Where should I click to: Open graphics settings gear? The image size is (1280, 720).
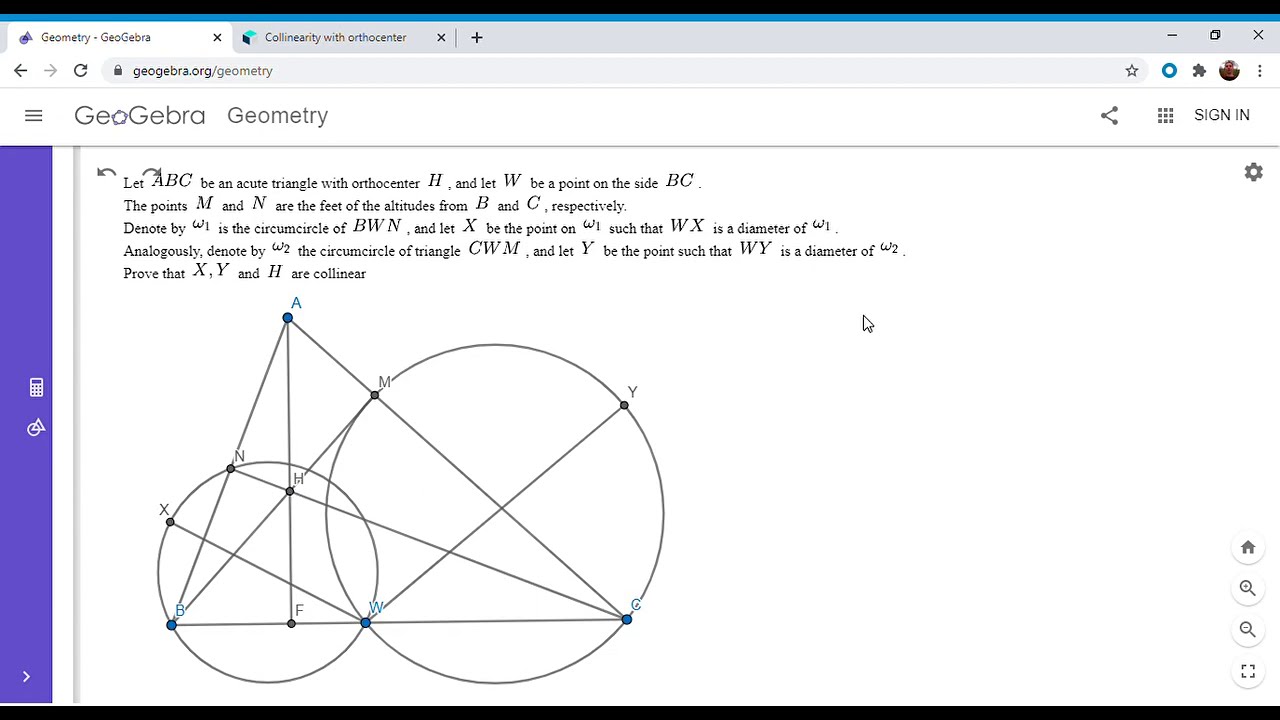1253,172
